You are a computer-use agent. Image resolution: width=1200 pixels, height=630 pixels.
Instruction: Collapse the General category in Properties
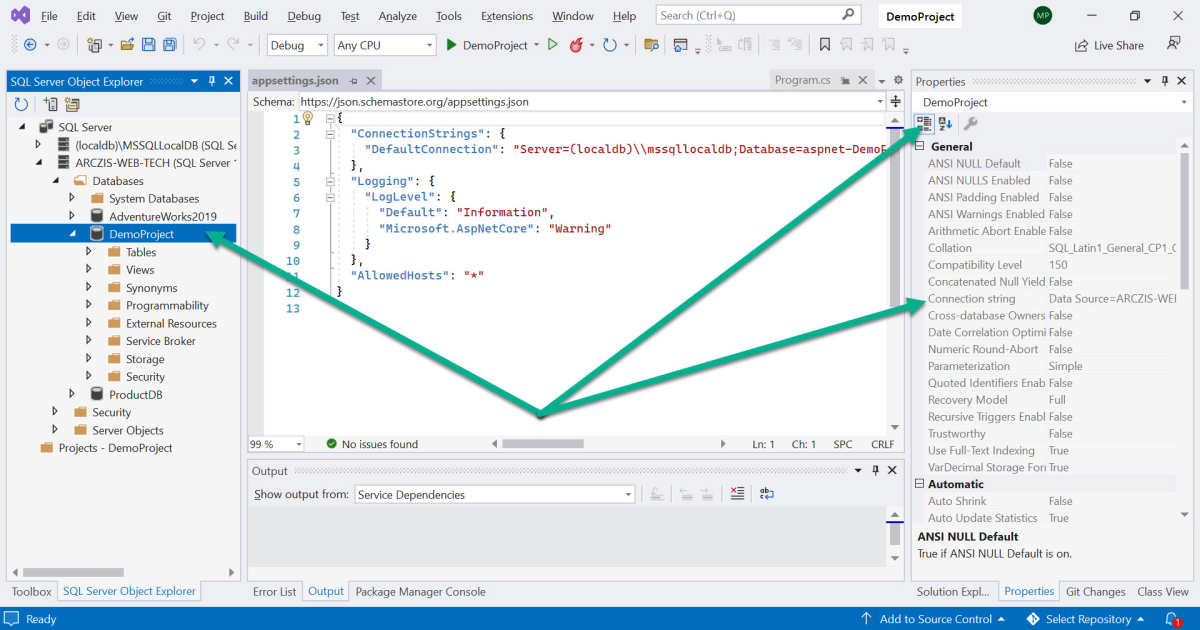[920, 147]
